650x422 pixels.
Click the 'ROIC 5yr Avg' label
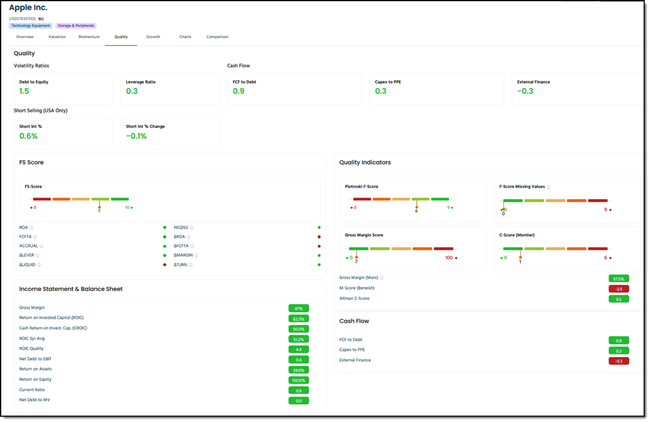(x=32, y=339)
